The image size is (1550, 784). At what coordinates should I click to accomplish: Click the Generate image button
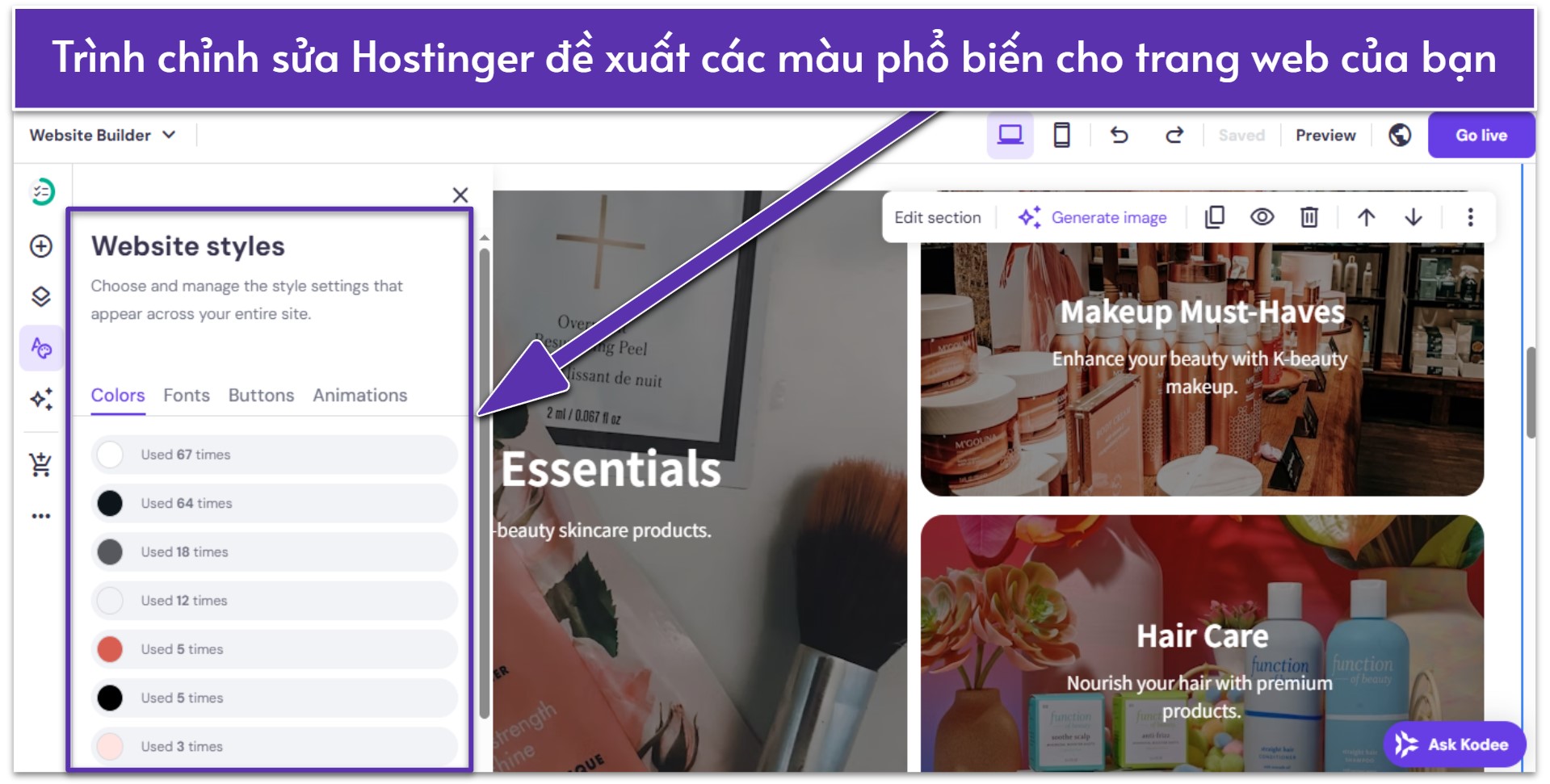tap(1093, 217)
